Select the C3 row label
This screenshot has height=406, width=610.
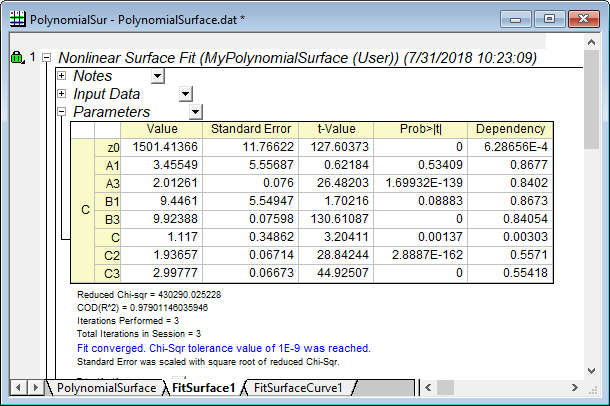pyautogui.click(x=108, y=273)
